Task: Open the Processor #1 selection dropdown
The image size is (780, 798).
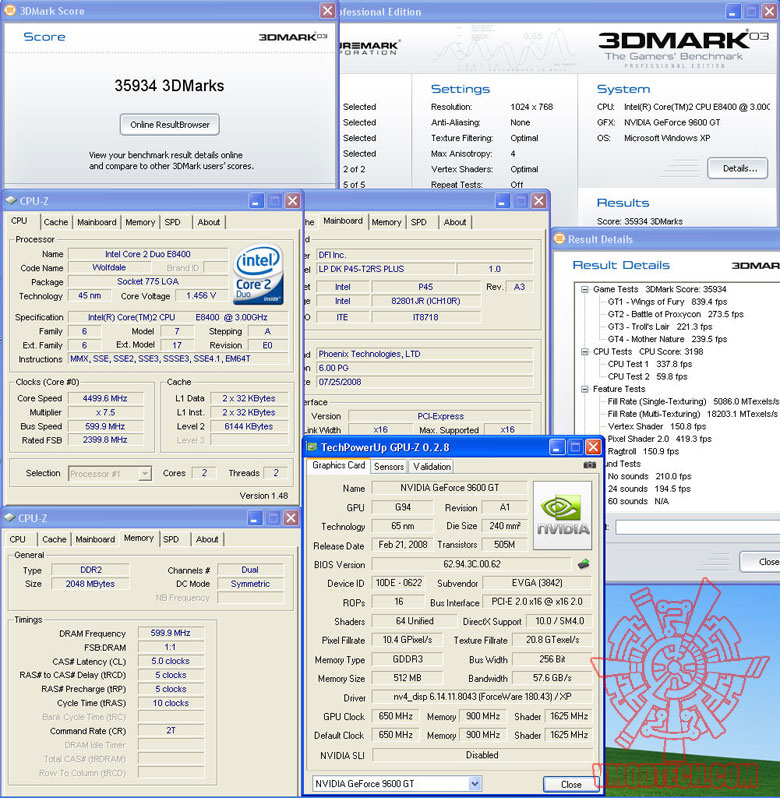Action: tap(145, 474)
